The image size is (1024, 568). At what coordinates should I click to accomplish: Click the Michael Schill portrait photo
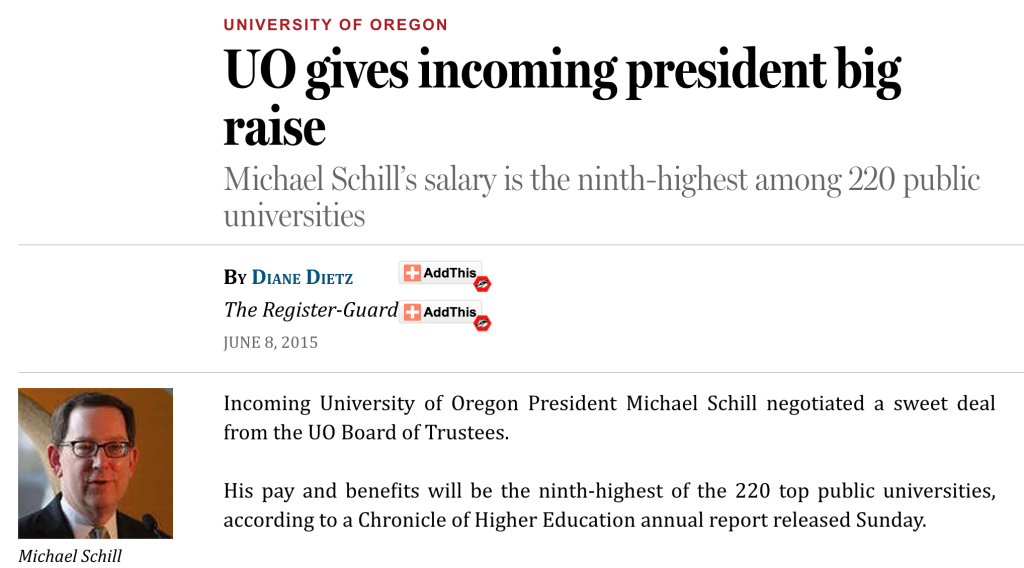tap(95, 463)
